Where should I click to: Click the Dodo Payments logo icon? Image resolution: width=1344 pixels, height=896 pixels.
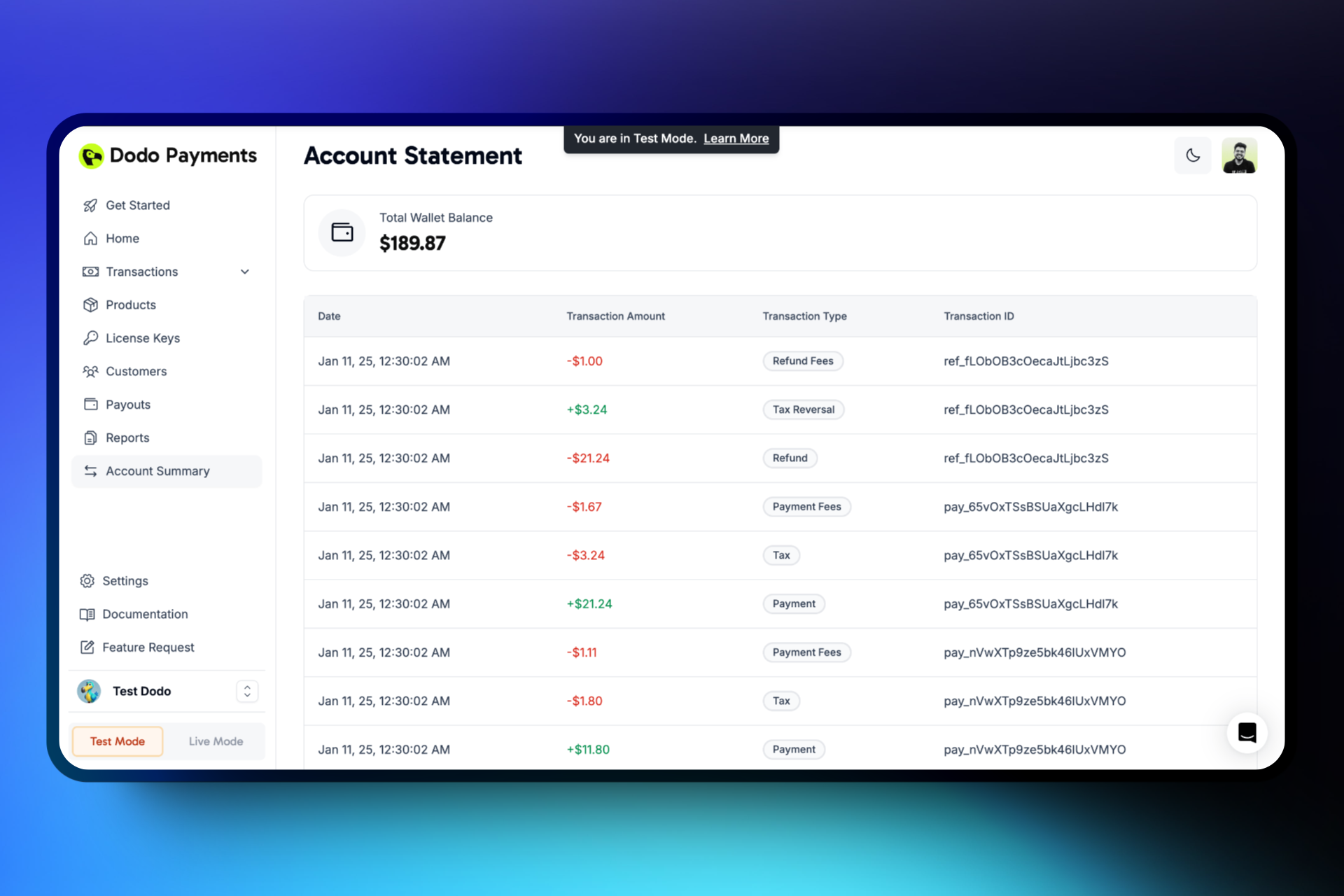tap(92, 155)
